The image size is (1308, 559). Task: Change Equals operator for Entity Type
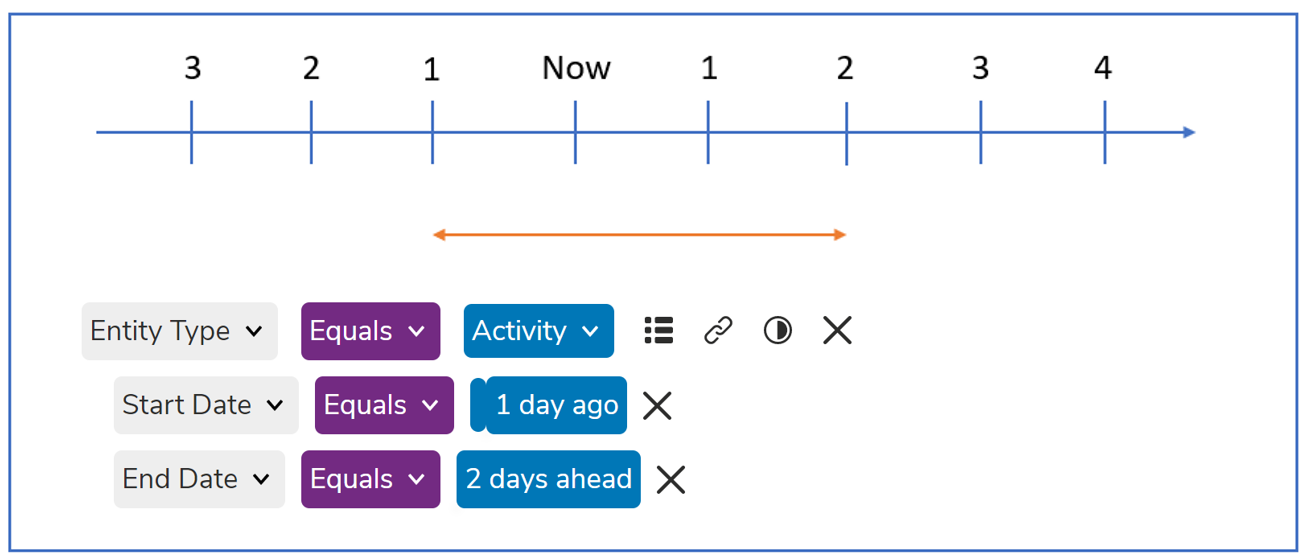370,331
